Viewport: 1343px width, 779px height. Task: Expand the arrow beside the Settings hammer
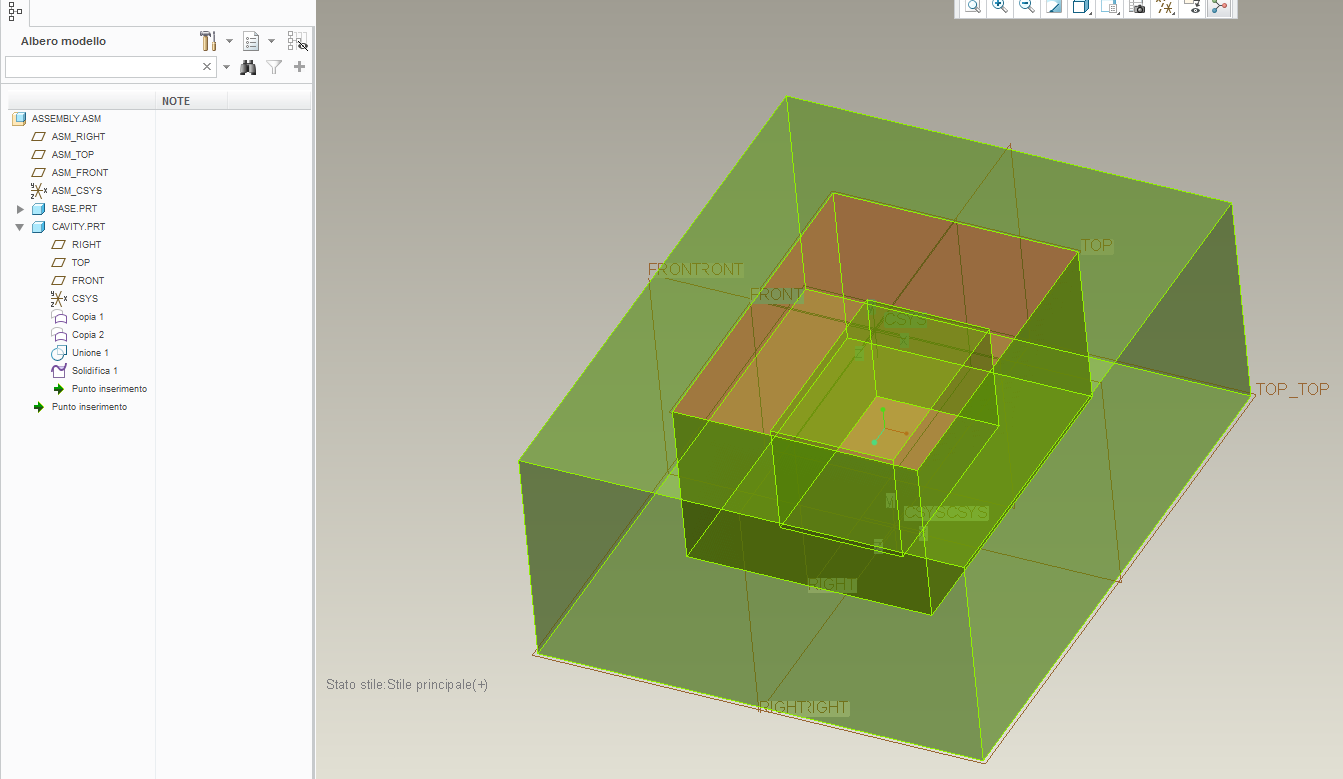click(229, 41)
